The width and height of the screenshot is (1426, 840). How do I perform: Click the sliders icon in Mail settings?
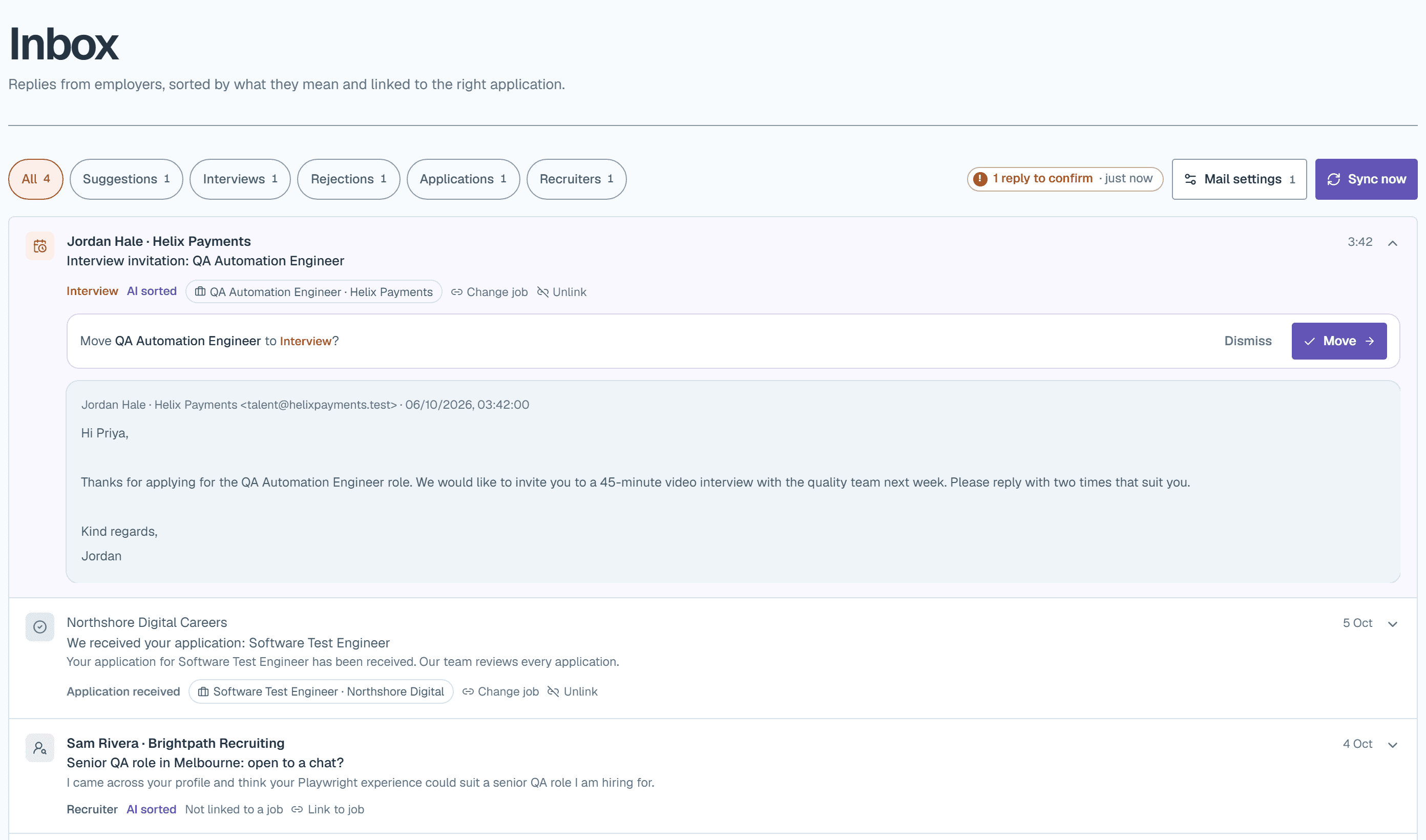pyautogui.click(x=1190, y=179)
